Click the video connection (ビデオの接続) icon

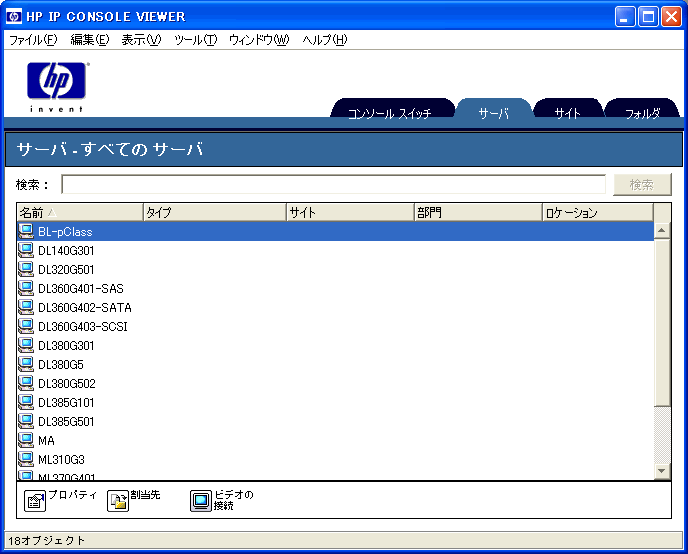201,501
